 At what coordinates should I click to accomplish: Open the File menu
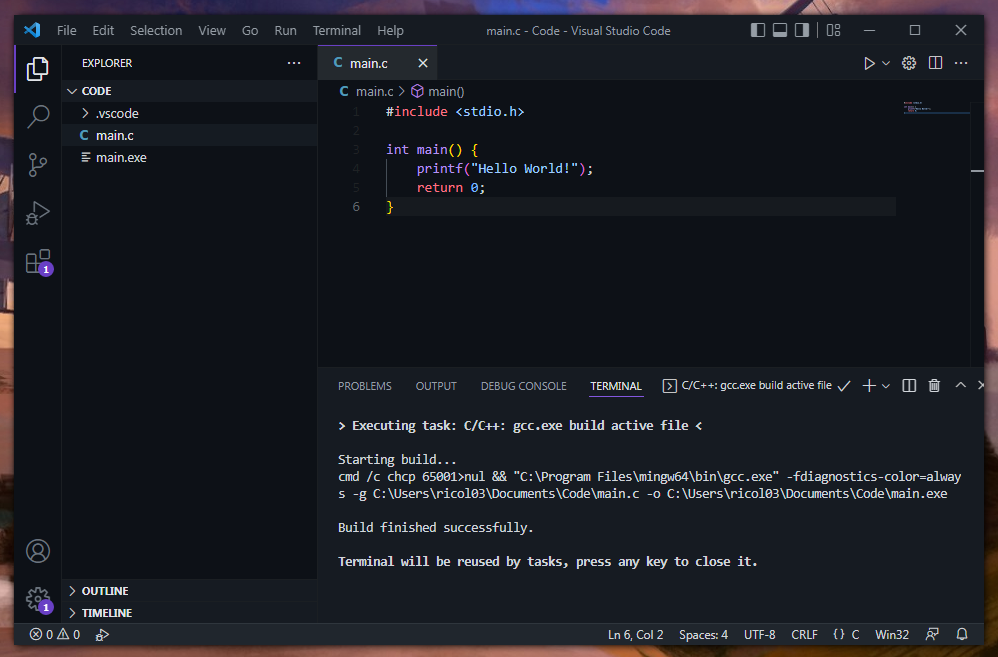point(66,31)
